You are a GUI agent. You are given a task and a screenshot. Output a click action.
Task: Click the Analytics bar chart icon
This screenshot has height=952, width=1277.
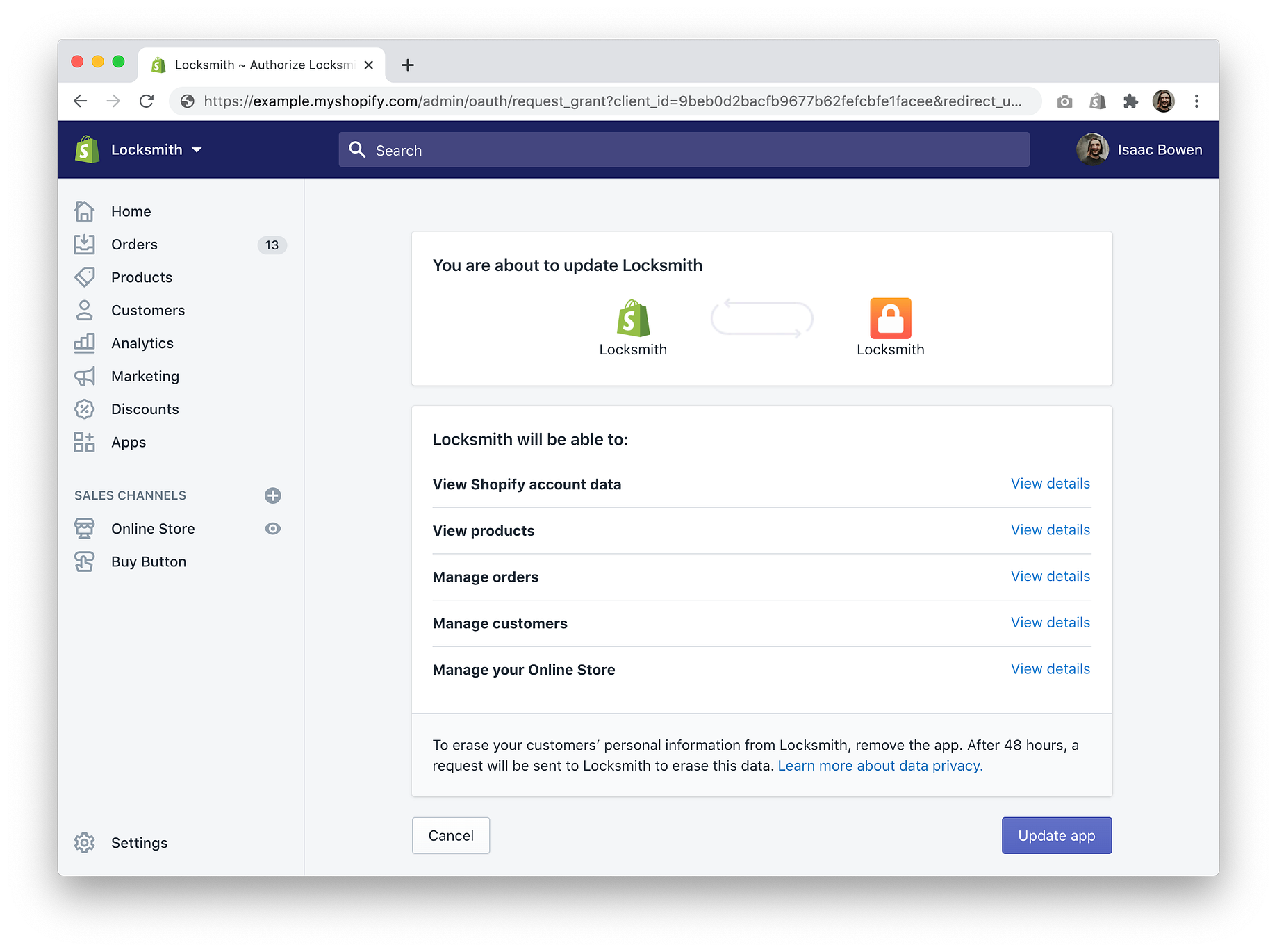85,343
